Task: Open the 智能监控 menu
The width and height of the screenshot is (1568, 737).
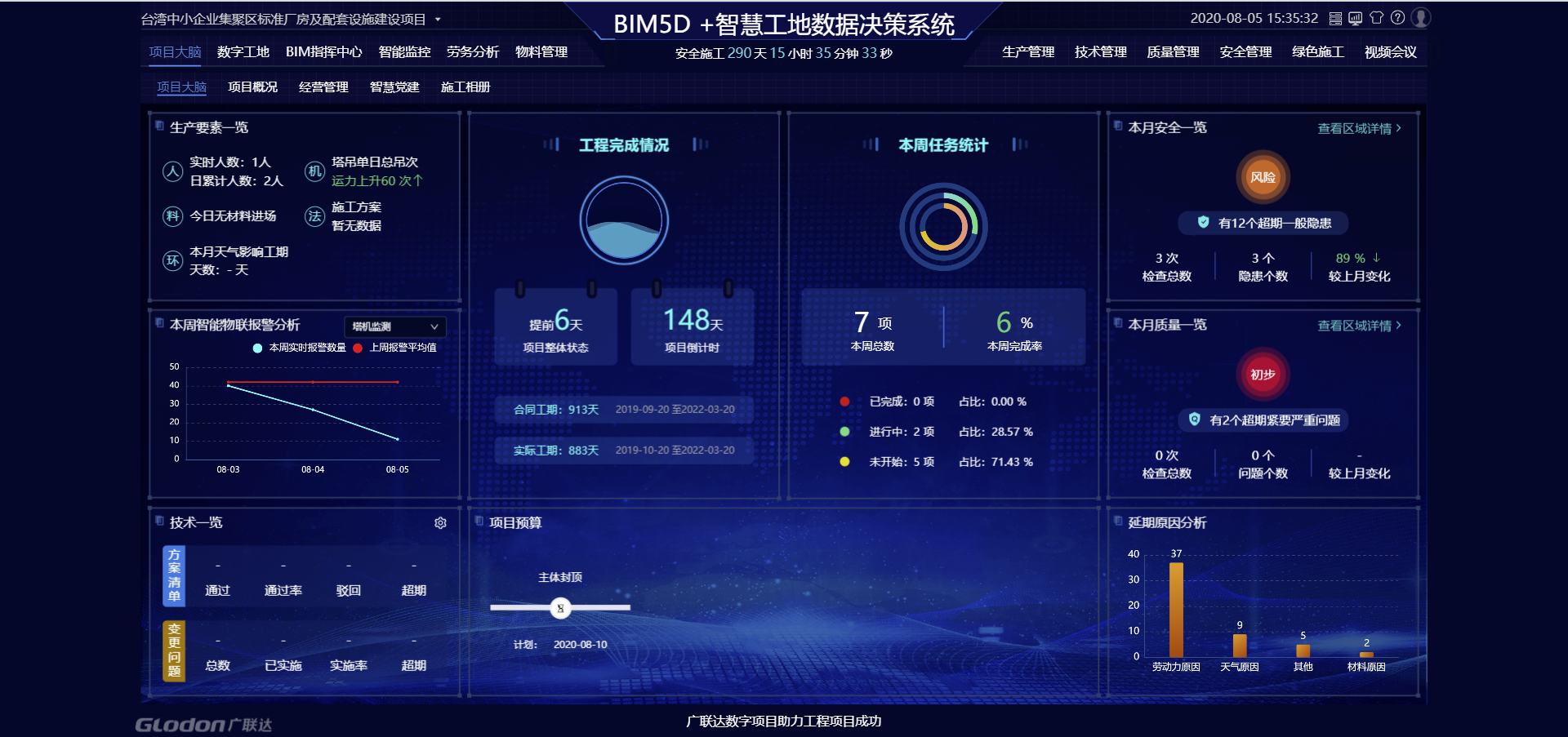Action: (x=404, y=51)
